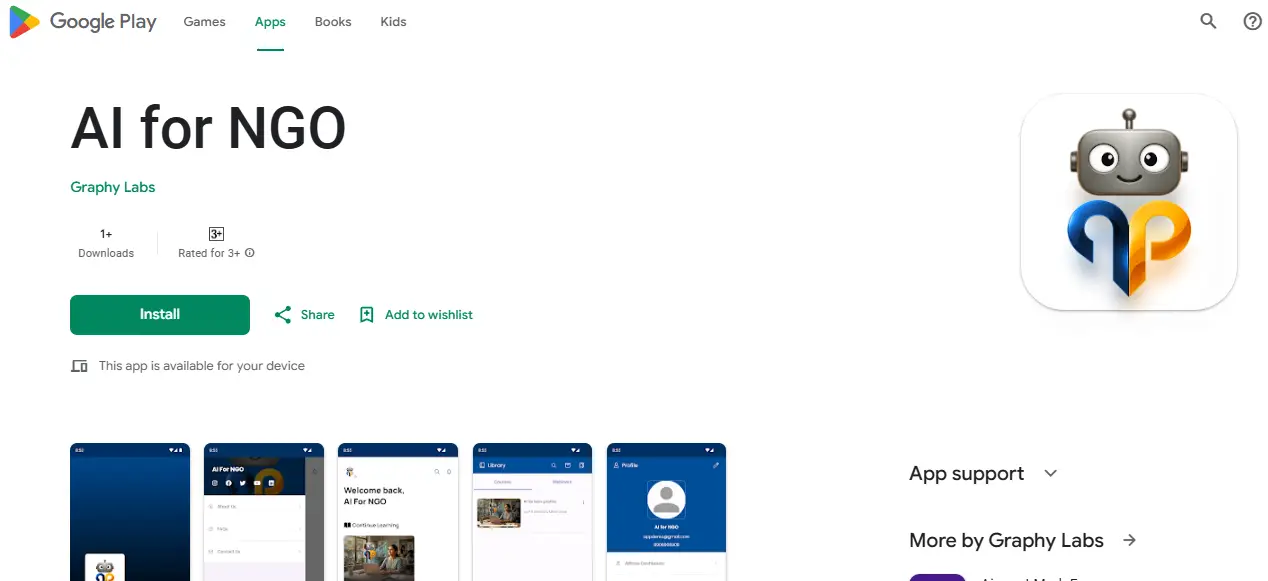Select the Kids tab
1268x581 pixels.
pyautogui.click(x=393, y=21)
